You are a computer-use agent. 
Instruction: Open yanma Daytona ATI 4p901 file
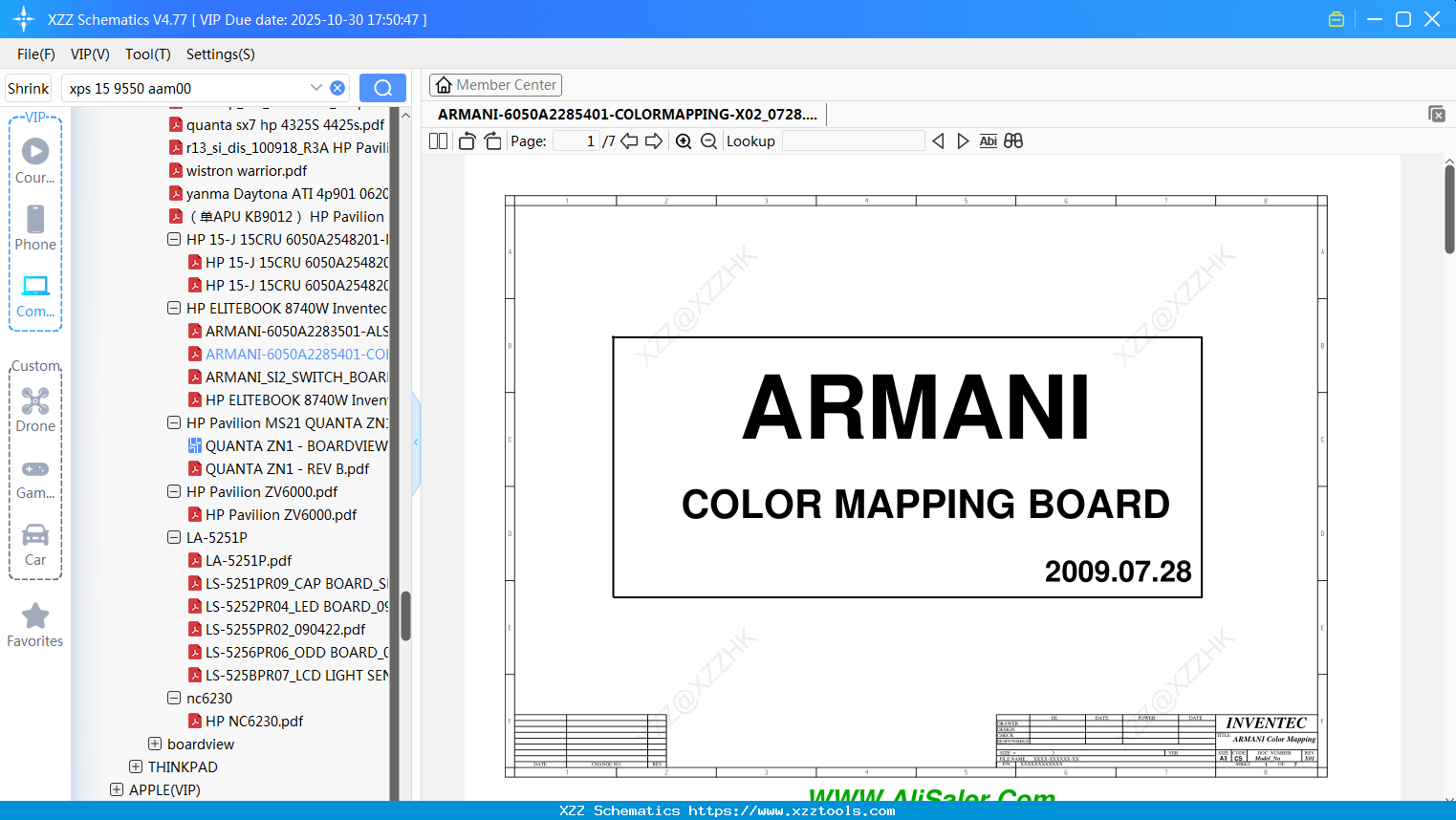click(x=278, y=194)
